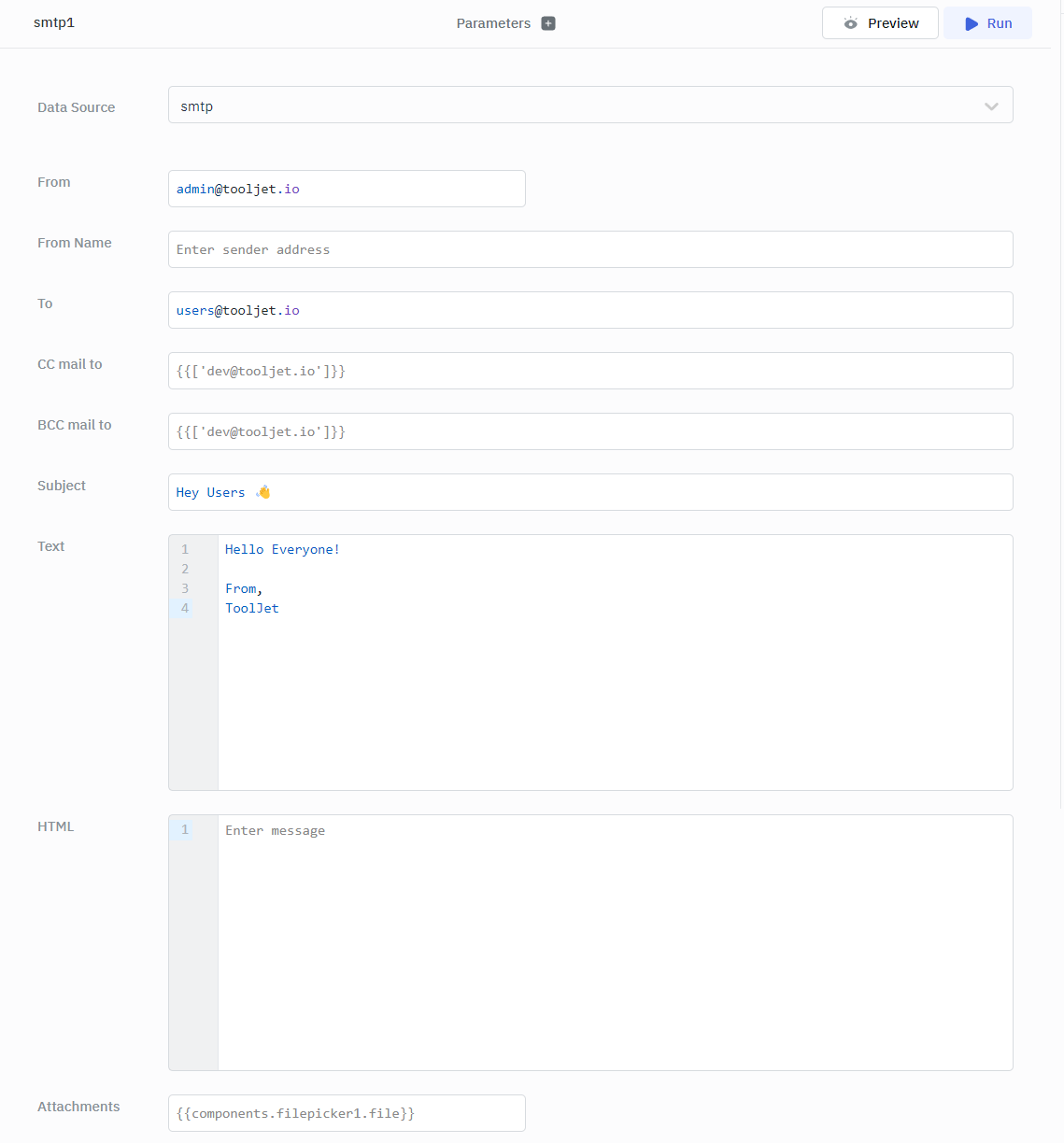The height and width of the screenshot is (1143, 1064).
Task: Click the smtp1 query name
Action: (x=54, y=22)
